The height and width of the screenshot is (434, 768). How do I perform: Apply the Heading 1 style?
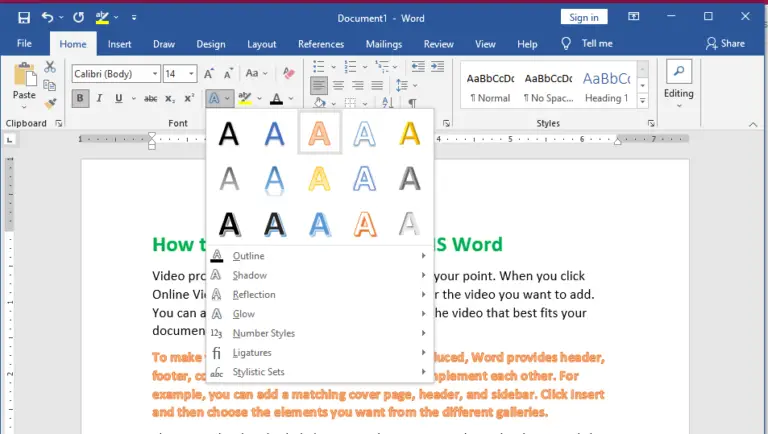[x=606, y=86]
